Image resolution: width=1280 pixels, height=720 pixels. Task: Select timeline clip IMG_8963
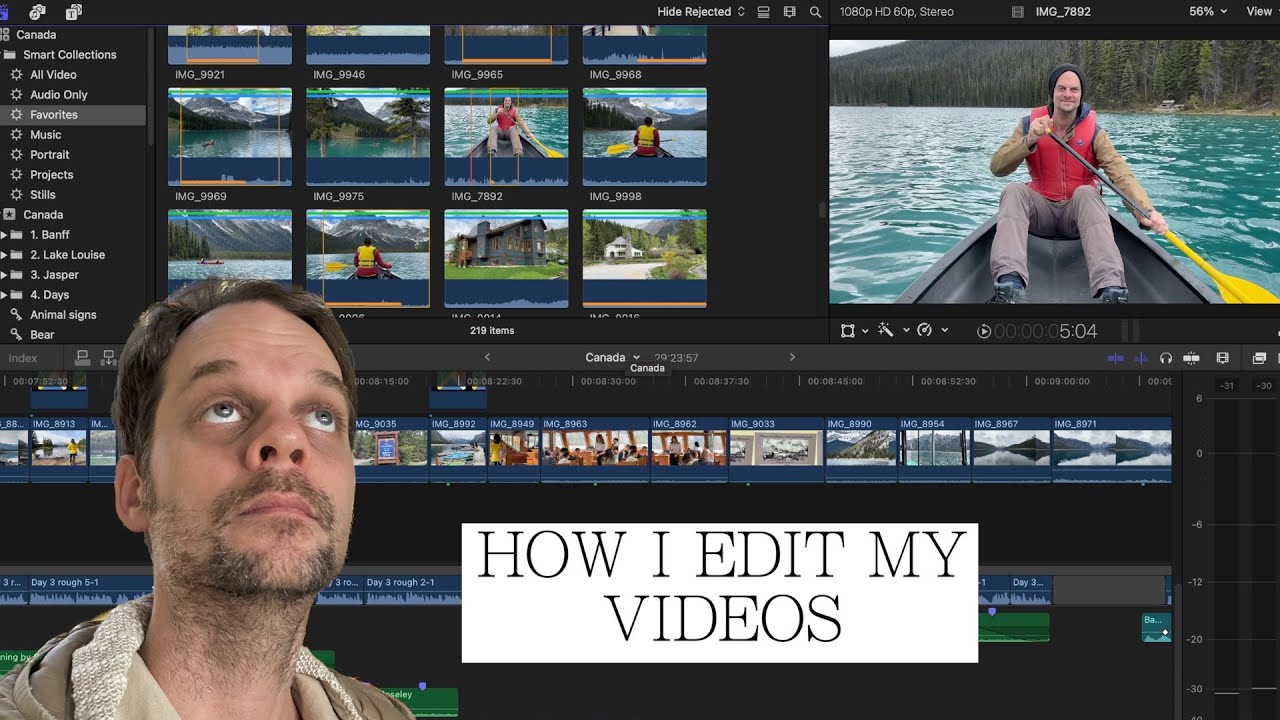click(x=595, y=449)
